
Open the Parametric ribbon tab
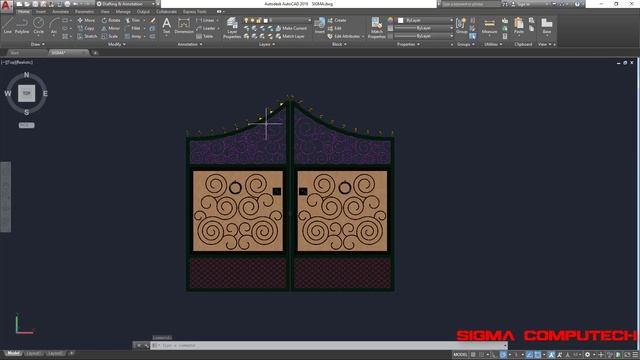tap(84, 12)
